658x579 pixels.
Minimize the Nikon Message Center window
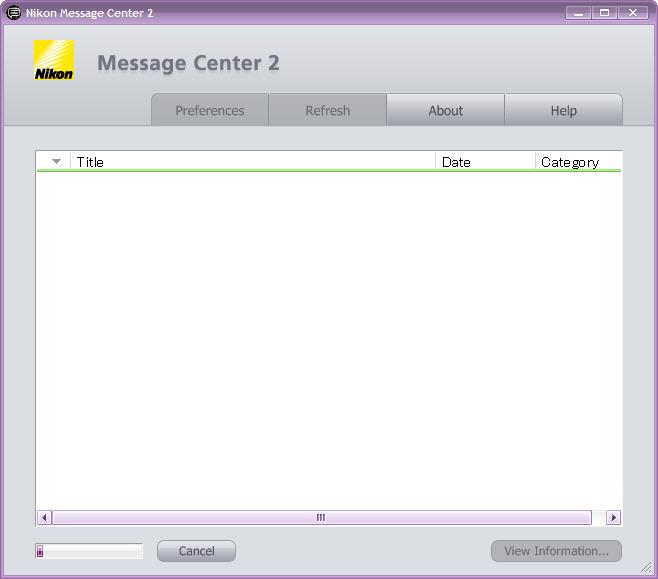(x=578, y=13)
